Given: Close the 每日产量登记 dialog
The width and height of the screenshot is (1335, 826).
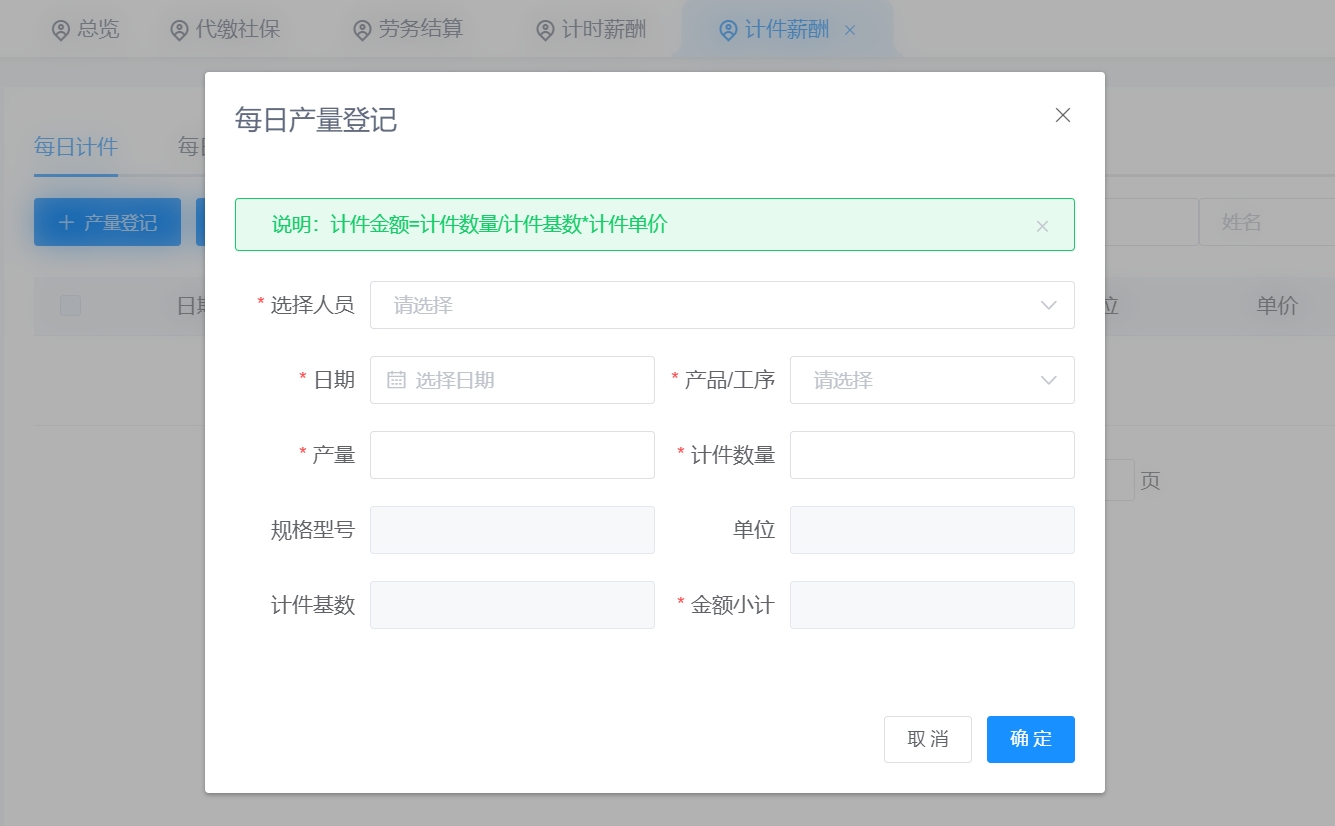Looking at the screenshot, I should point(1062,115).
